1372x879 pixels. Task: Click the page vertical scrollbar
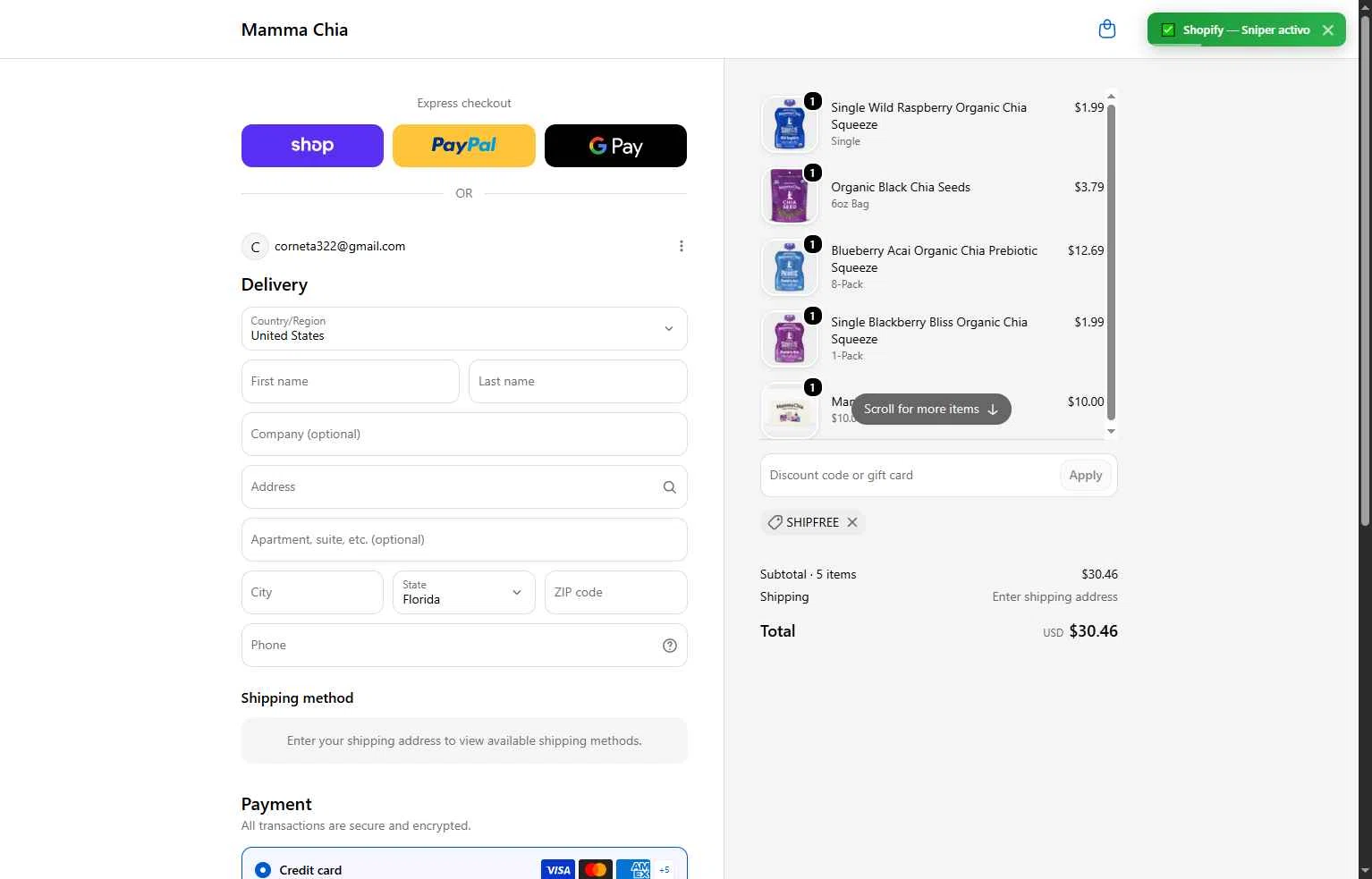click(x=1365, y=271)
